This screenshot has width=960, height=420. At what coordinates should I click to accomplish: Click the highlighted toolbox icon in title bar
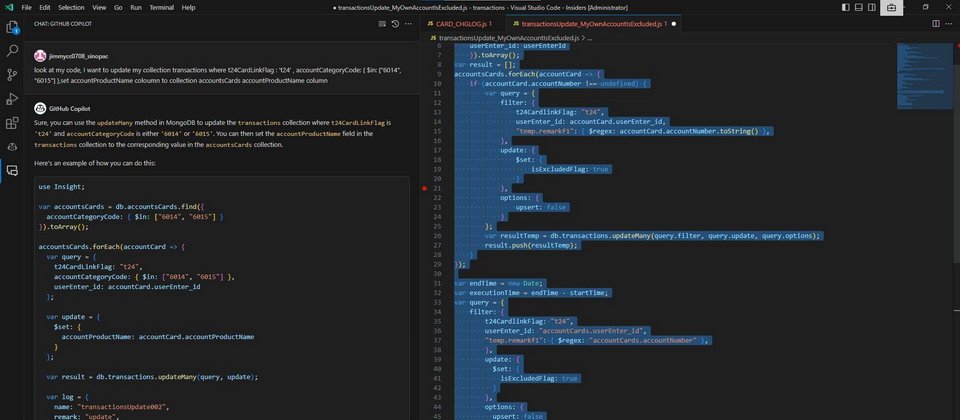coord(891,7)
